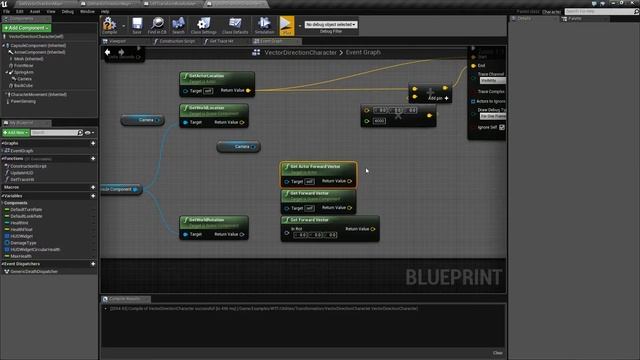Collapse the SpringArm component tree
640x360 pixels.
pos(7,72)
